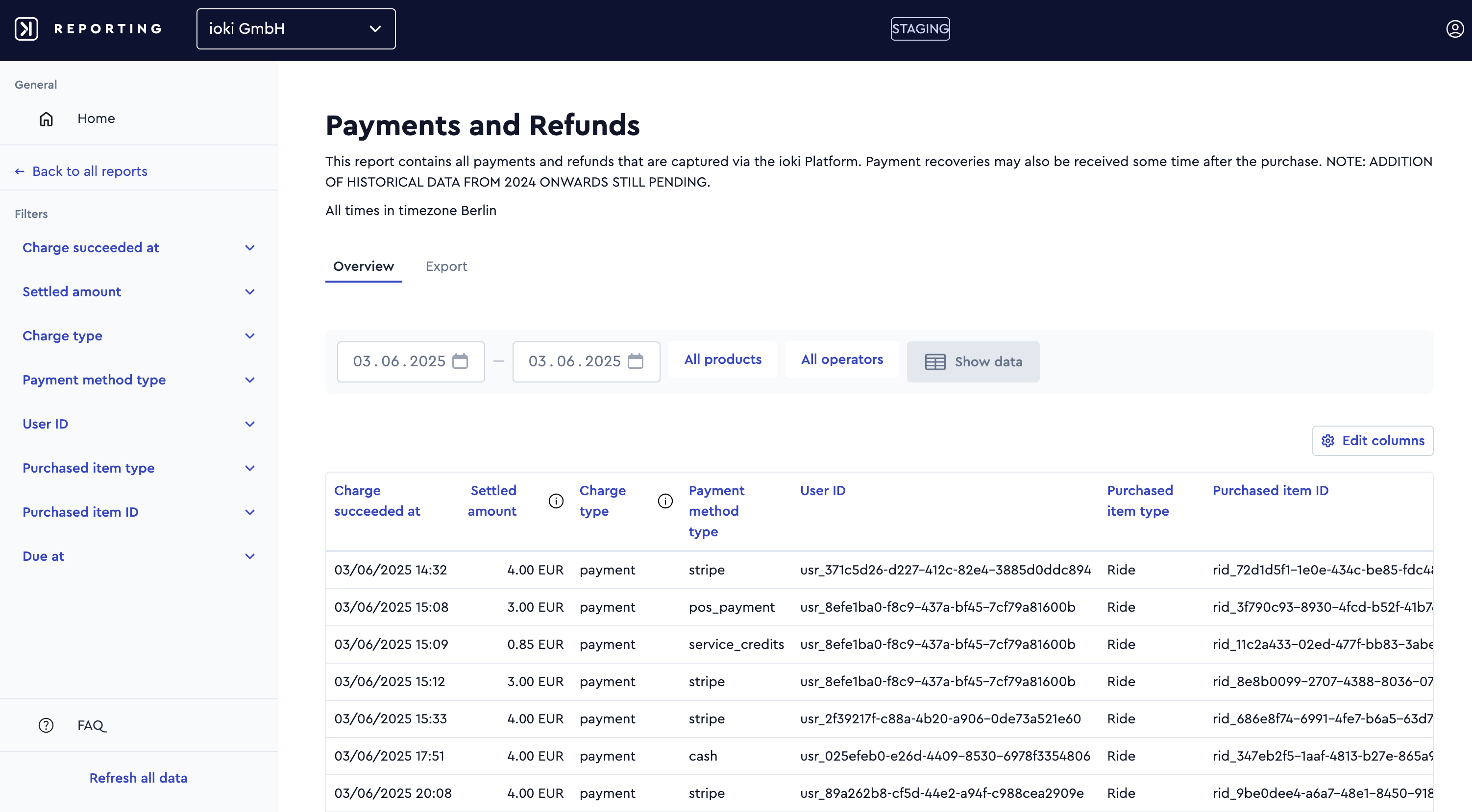Click the Show data button

973,361
